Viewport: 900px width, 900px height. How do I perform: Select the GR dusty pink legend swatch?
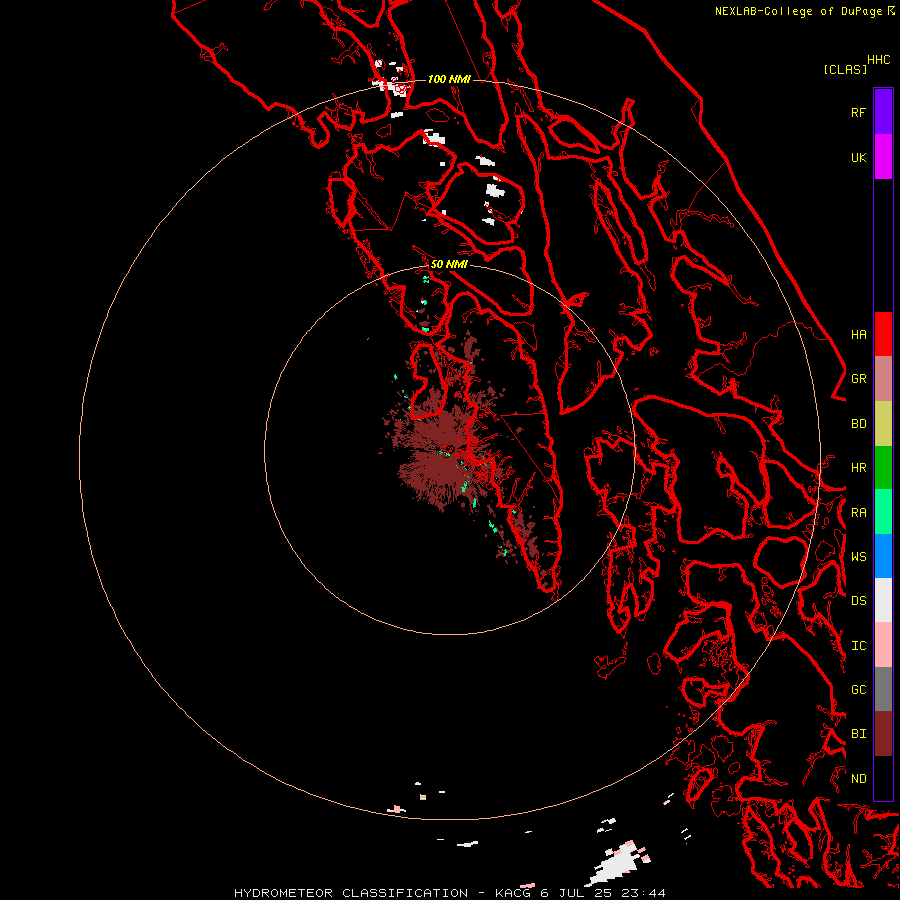[x=883, y=379]
